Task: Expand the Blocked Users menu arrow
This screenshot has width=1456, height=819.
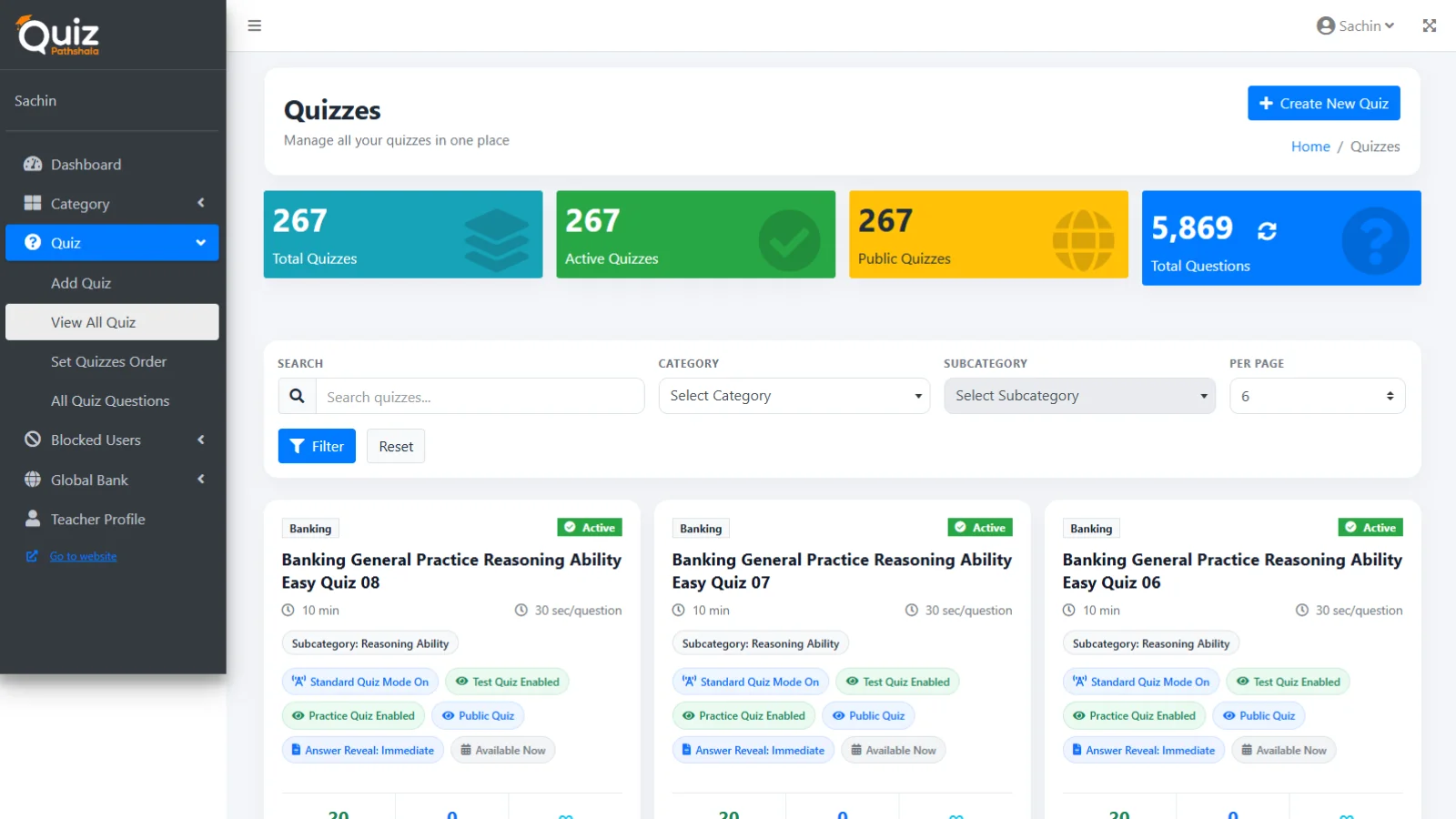Action: pyautogui.click(x=201, y=440)
